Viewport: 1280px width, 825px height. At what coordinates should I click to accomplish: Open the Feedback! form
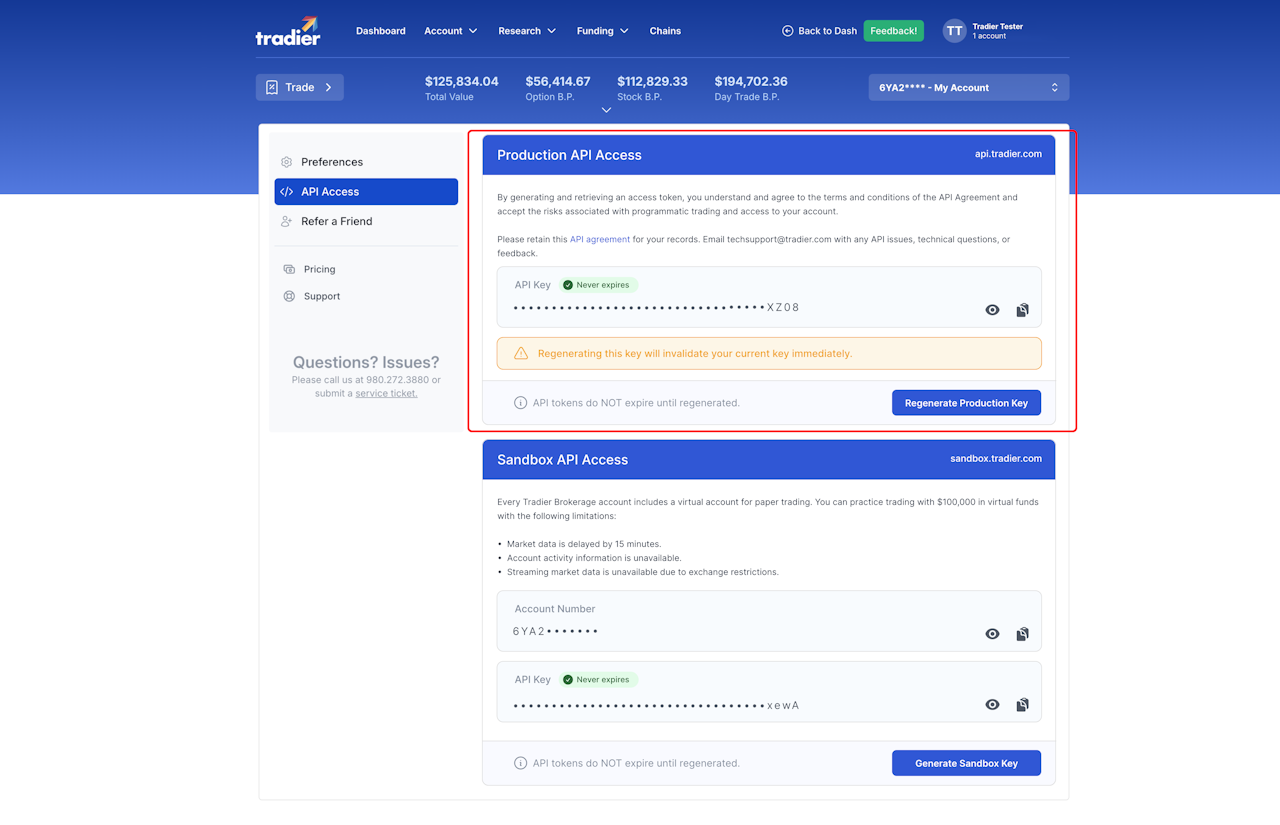point(893,31)
